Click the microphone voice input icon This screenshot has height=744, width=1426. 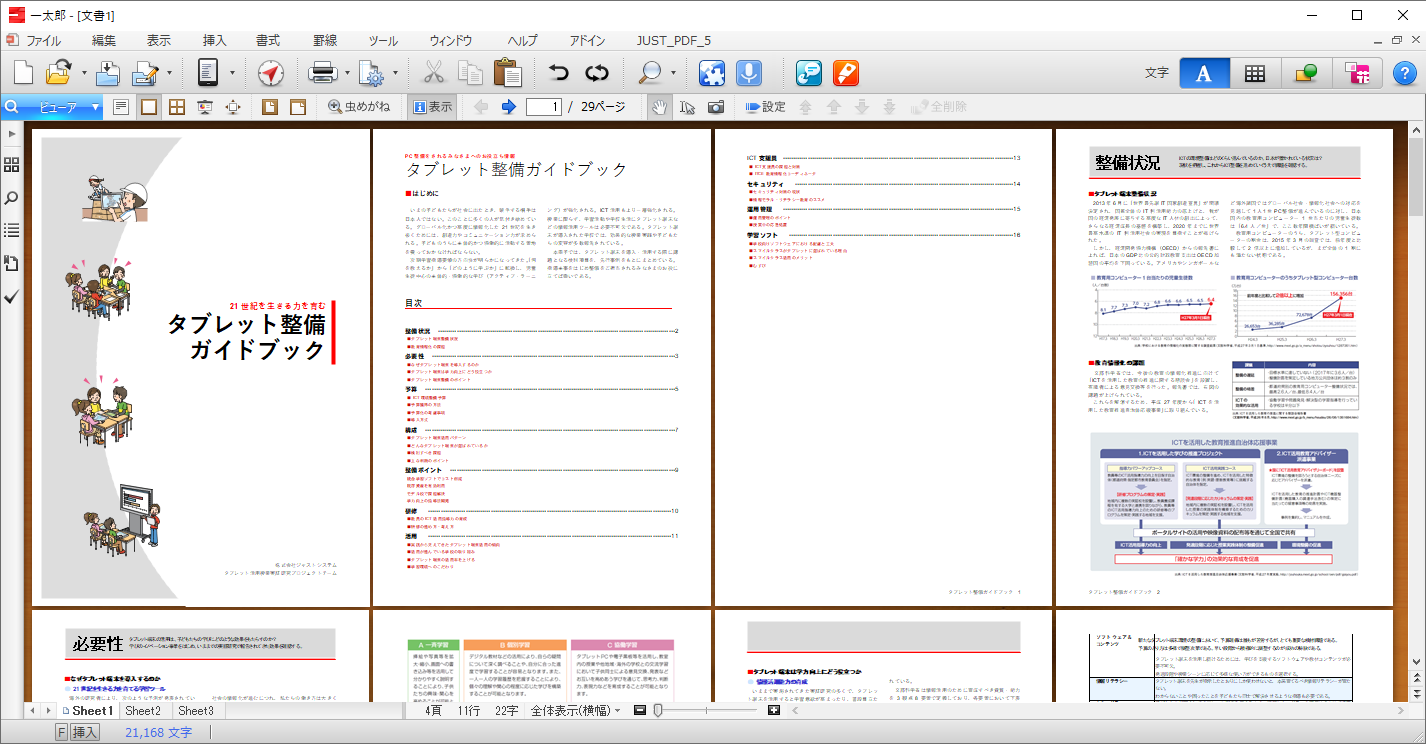coord(748,73)
